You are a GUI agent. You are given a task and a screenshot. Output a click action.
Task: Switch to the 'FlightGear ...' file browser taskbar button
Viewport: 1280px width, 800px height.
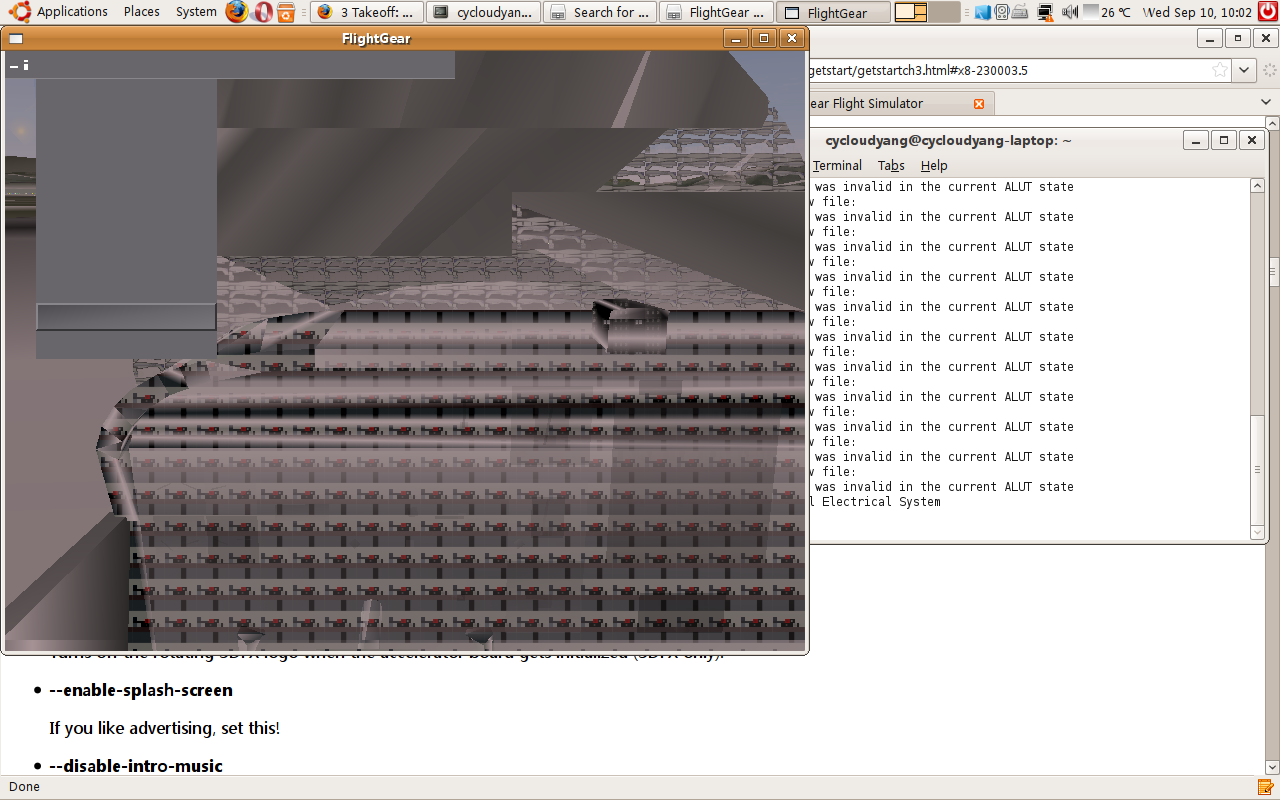pyautogui.click(x=717, y=12)
